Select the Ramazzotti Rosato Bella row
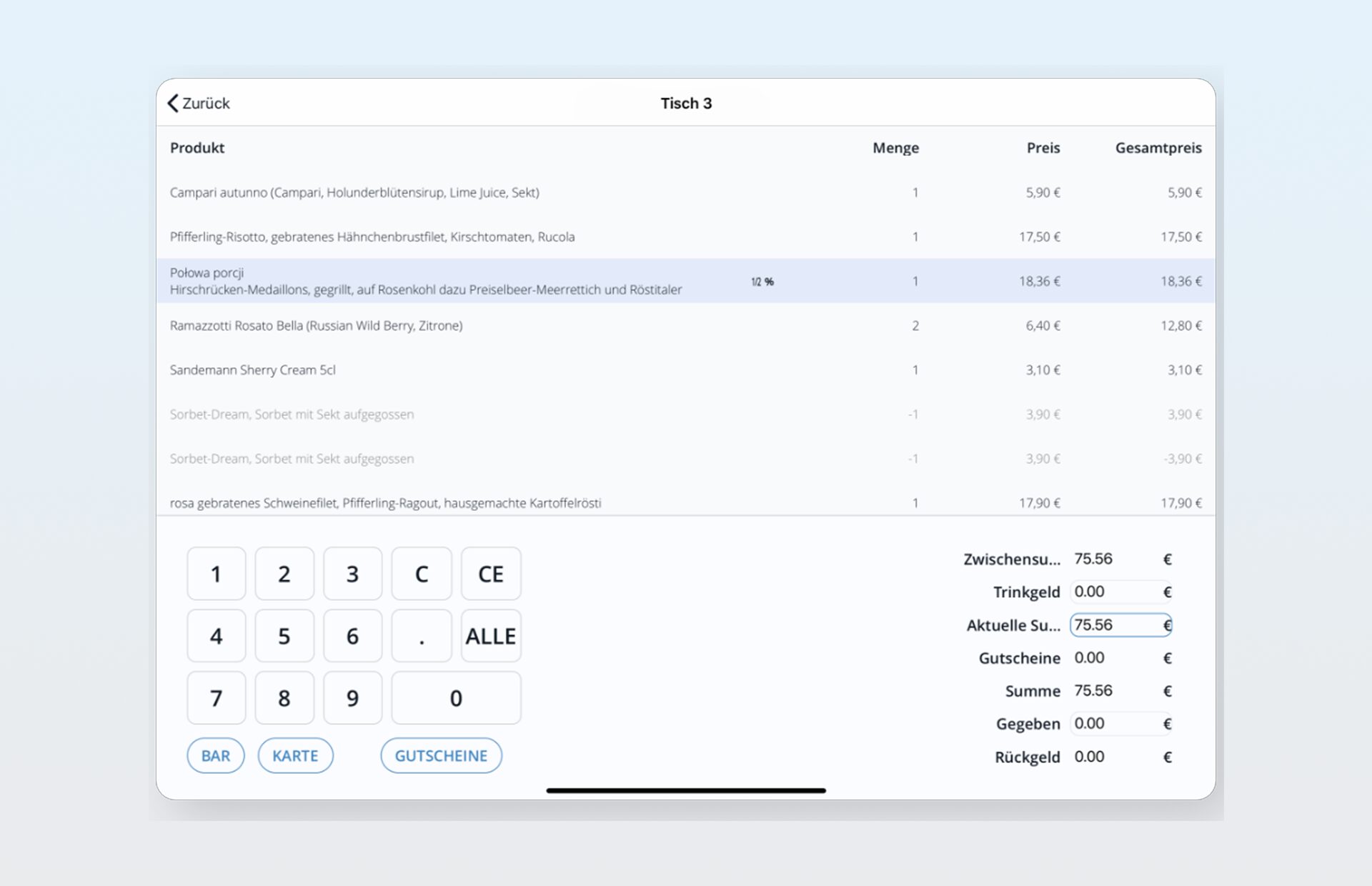The width and height of the screenshot is (1372, 886). point(316,326)
